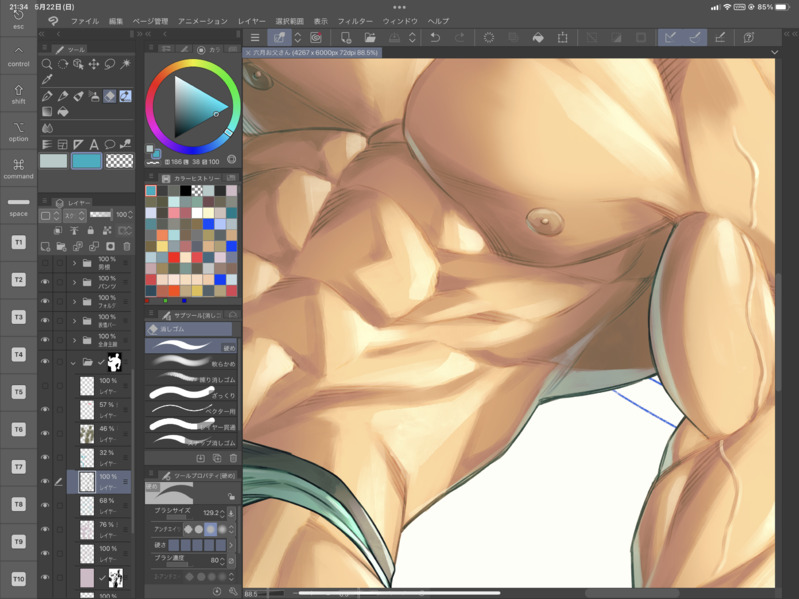Viewport: 799px width, 599px height.
Task: Create a layer mask
Action: 111,247
